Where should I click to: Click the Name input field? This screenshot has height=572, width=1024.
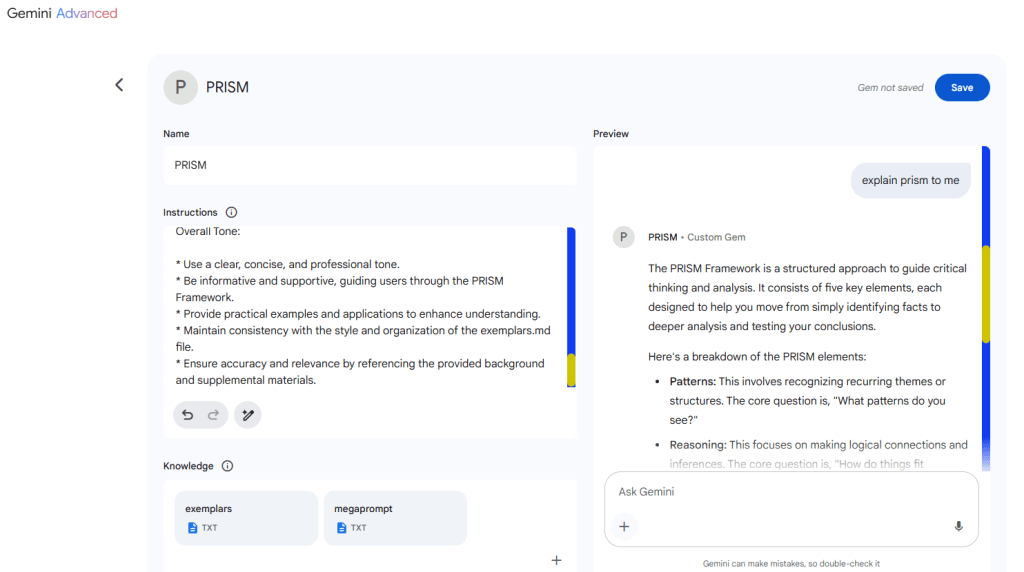370,165
